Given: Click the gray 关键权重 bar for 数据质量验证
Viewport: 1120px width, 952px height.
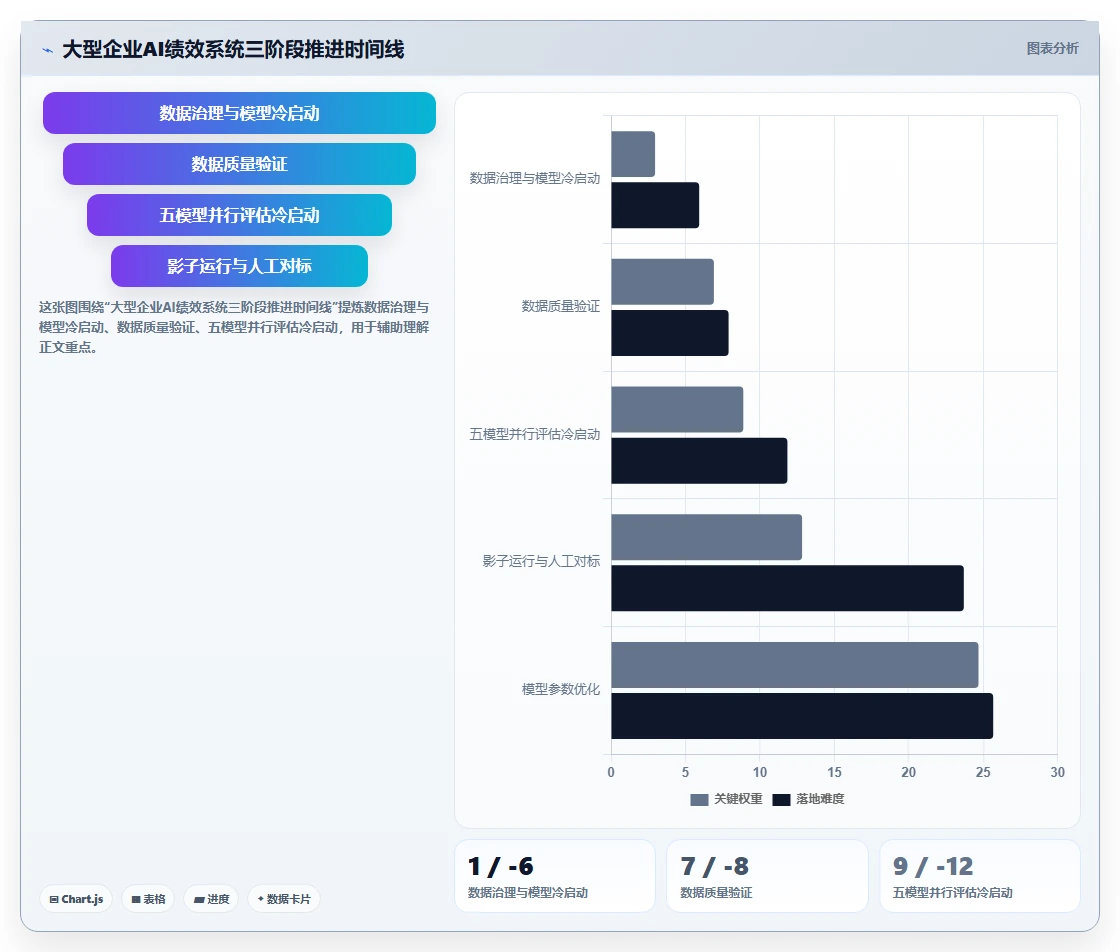Looking at the screenshot, I should tap(662, 282).
